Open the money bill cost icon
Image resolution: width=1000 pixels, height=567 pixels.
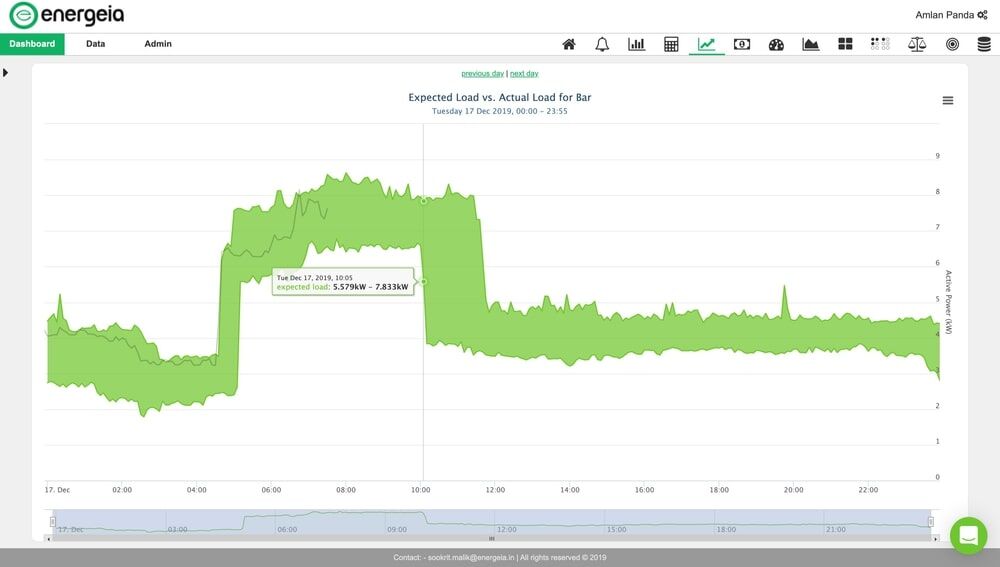[742, 44]
